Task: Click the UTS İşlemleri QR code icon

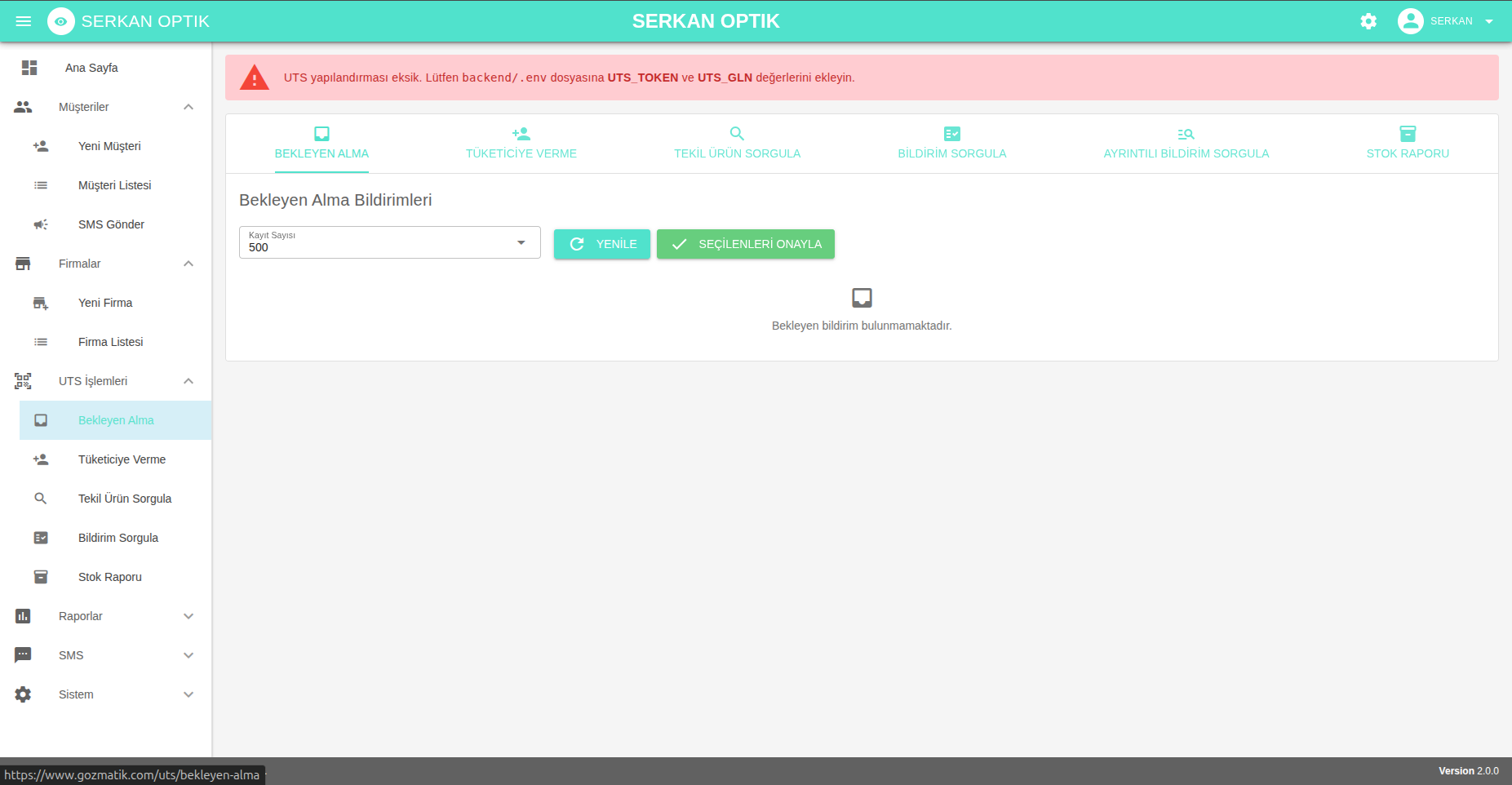Action: point(23,381)
